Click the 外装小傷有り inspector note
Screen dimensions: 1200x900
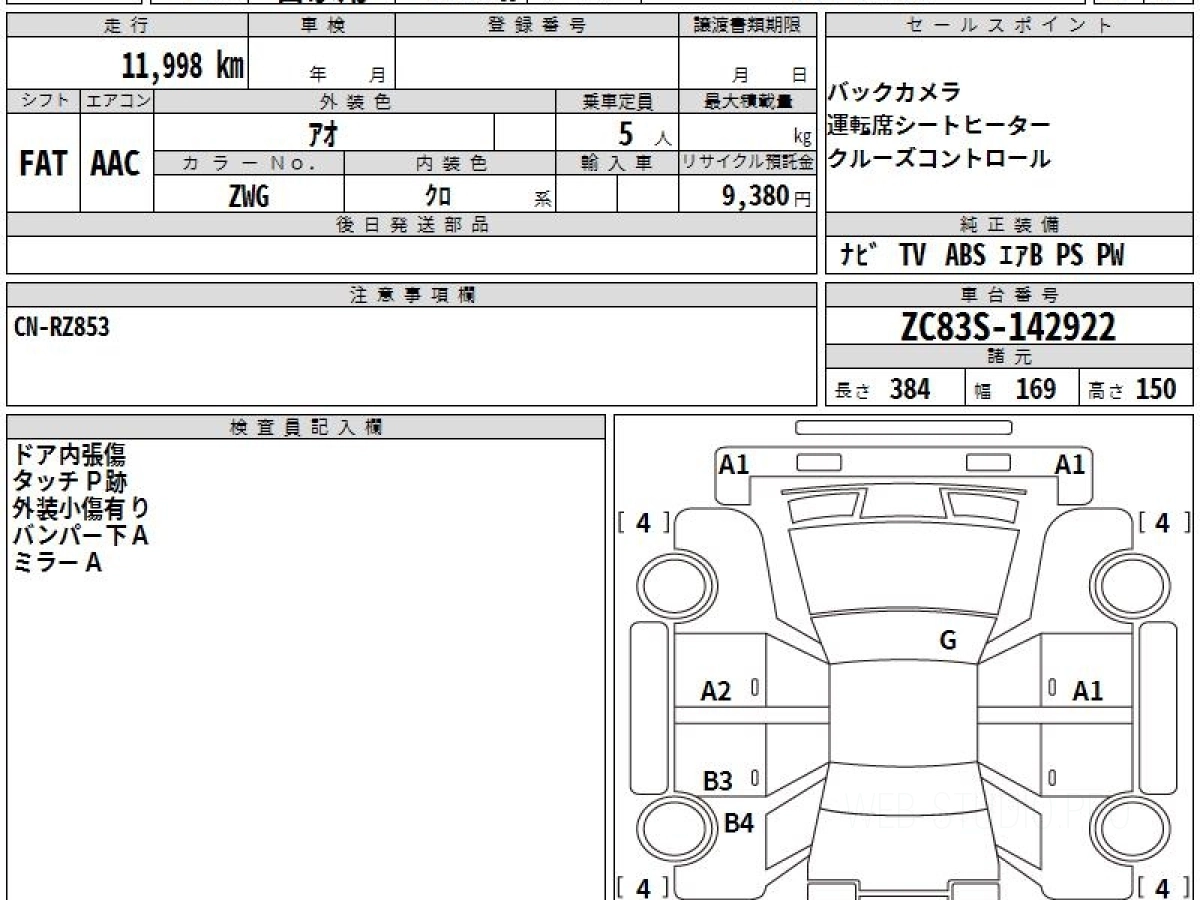click(x=81, y=508)
